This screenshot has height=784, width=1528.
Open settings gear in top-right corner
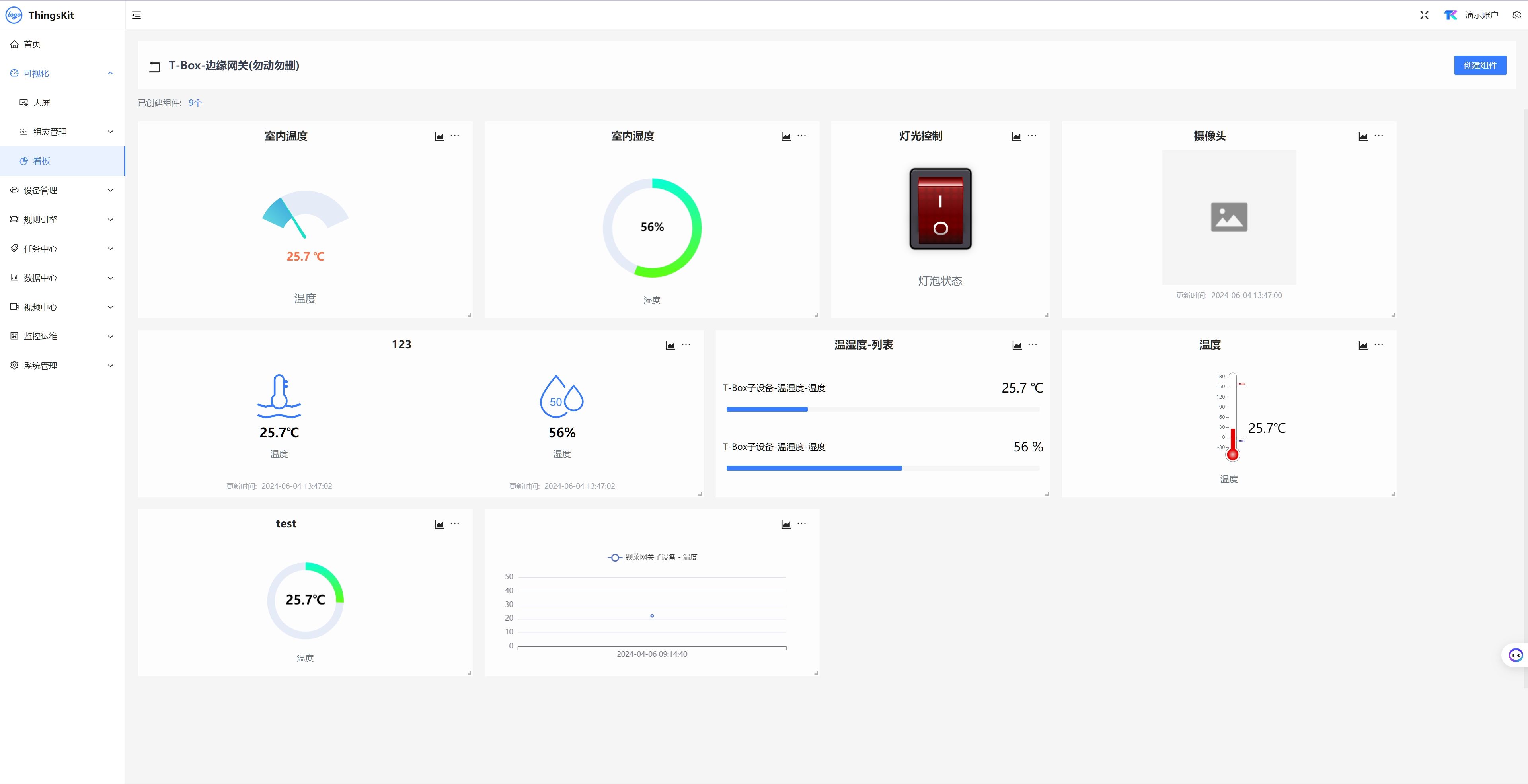1516,15
